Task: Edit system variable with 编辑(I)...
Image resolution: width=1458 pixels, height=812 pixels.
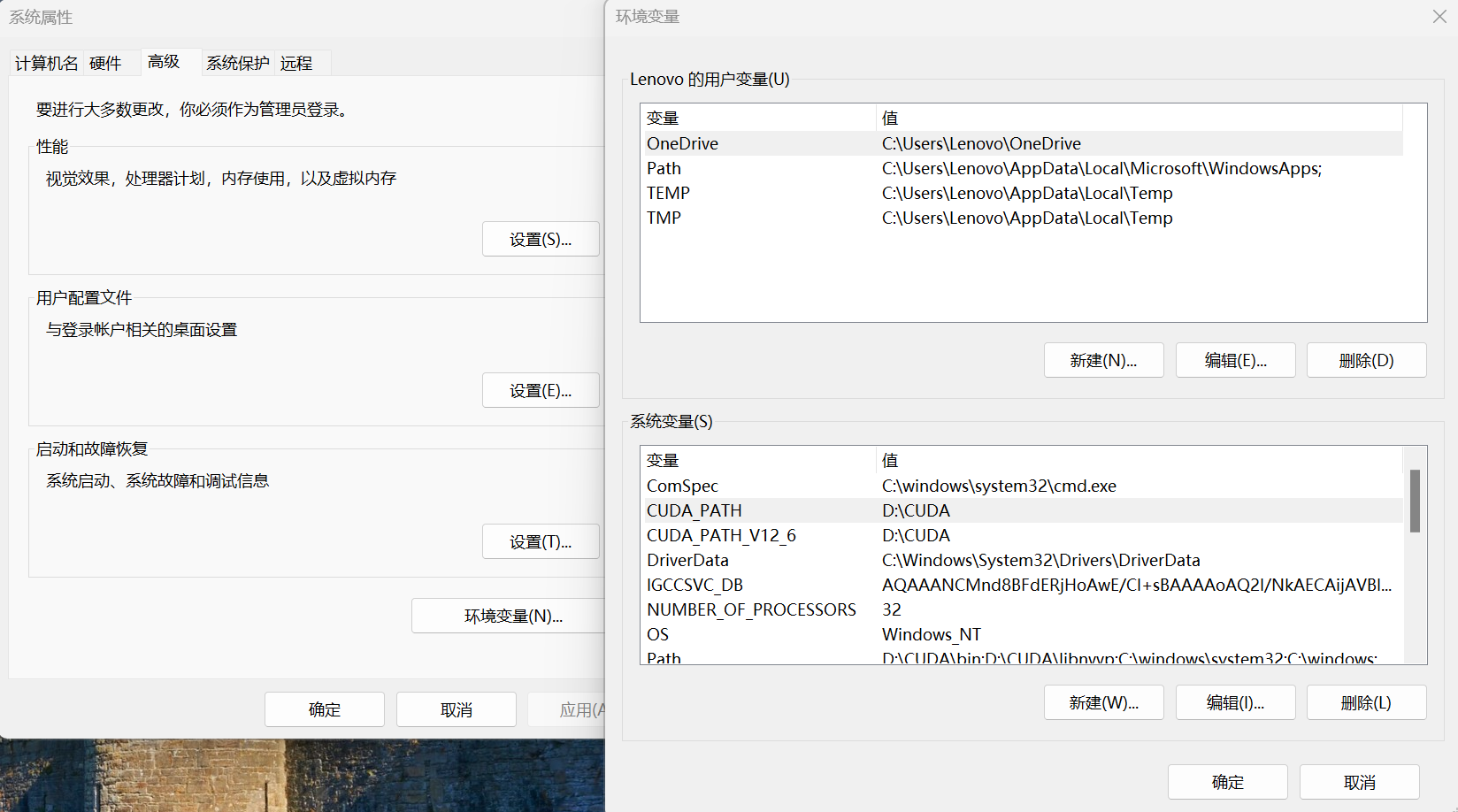Action: (x=1236, y=702)
